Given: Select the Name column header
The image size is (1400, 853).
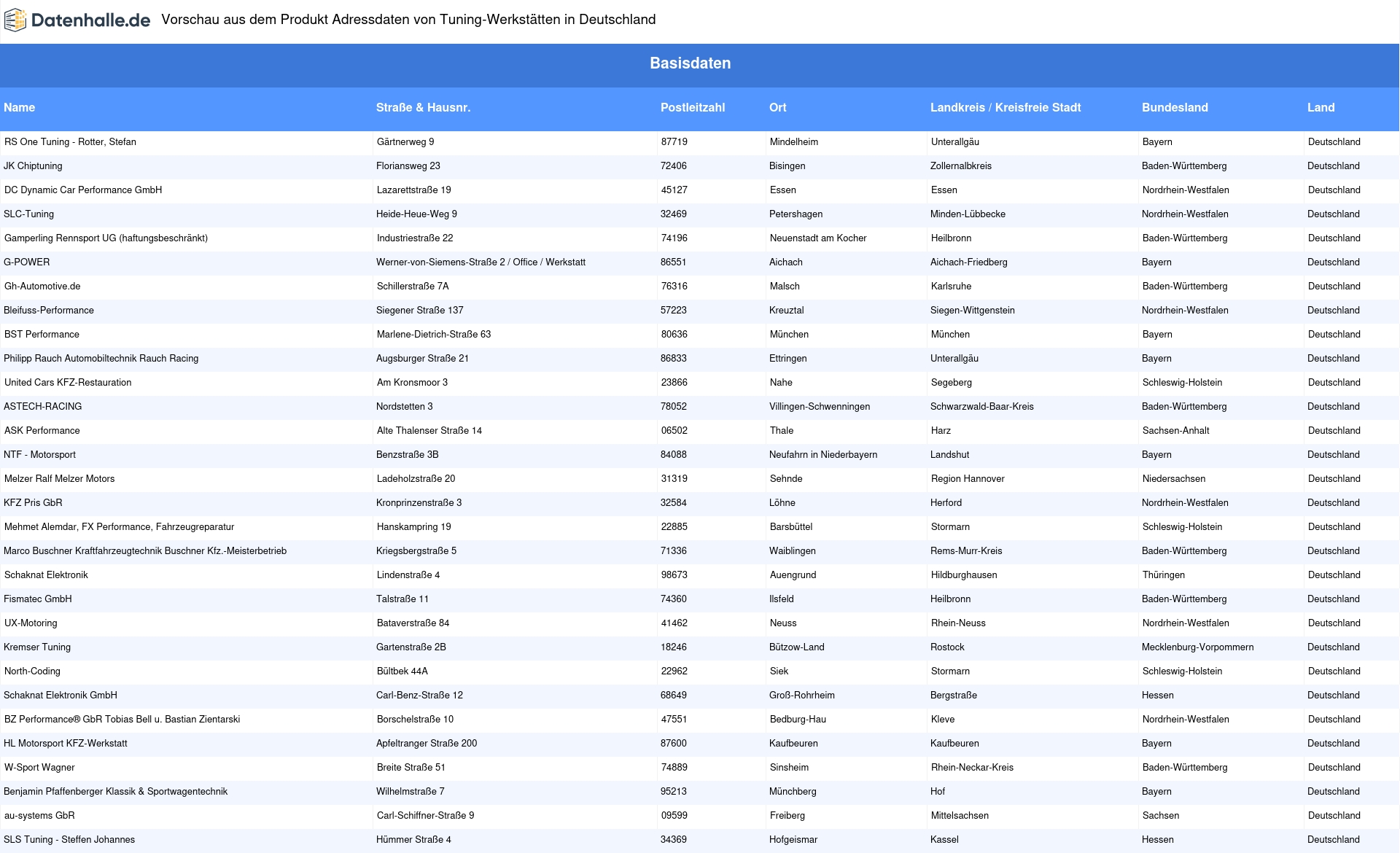Looking at the screenshot, I should click(x=19, y=108).
